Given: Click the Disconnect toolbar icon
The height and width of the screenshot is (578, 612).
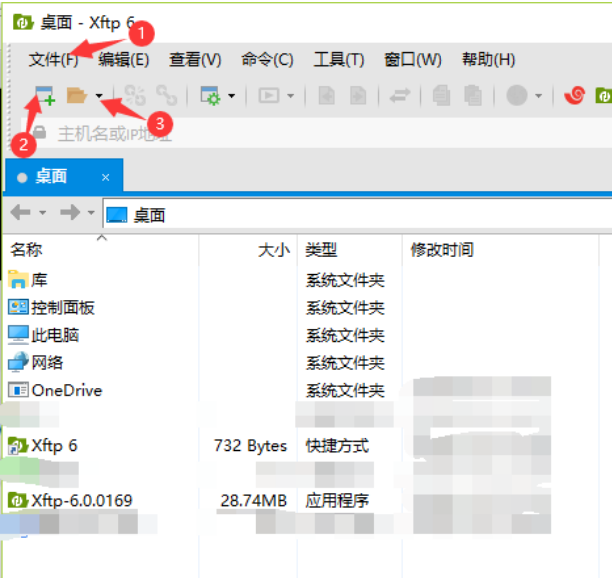Looking at the screenshot, I should 167,96.
